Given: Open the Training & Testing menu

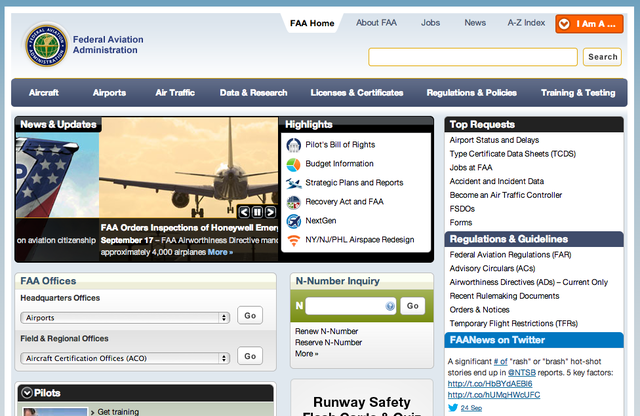Looking at the screenshot, I should coord(578,93).
